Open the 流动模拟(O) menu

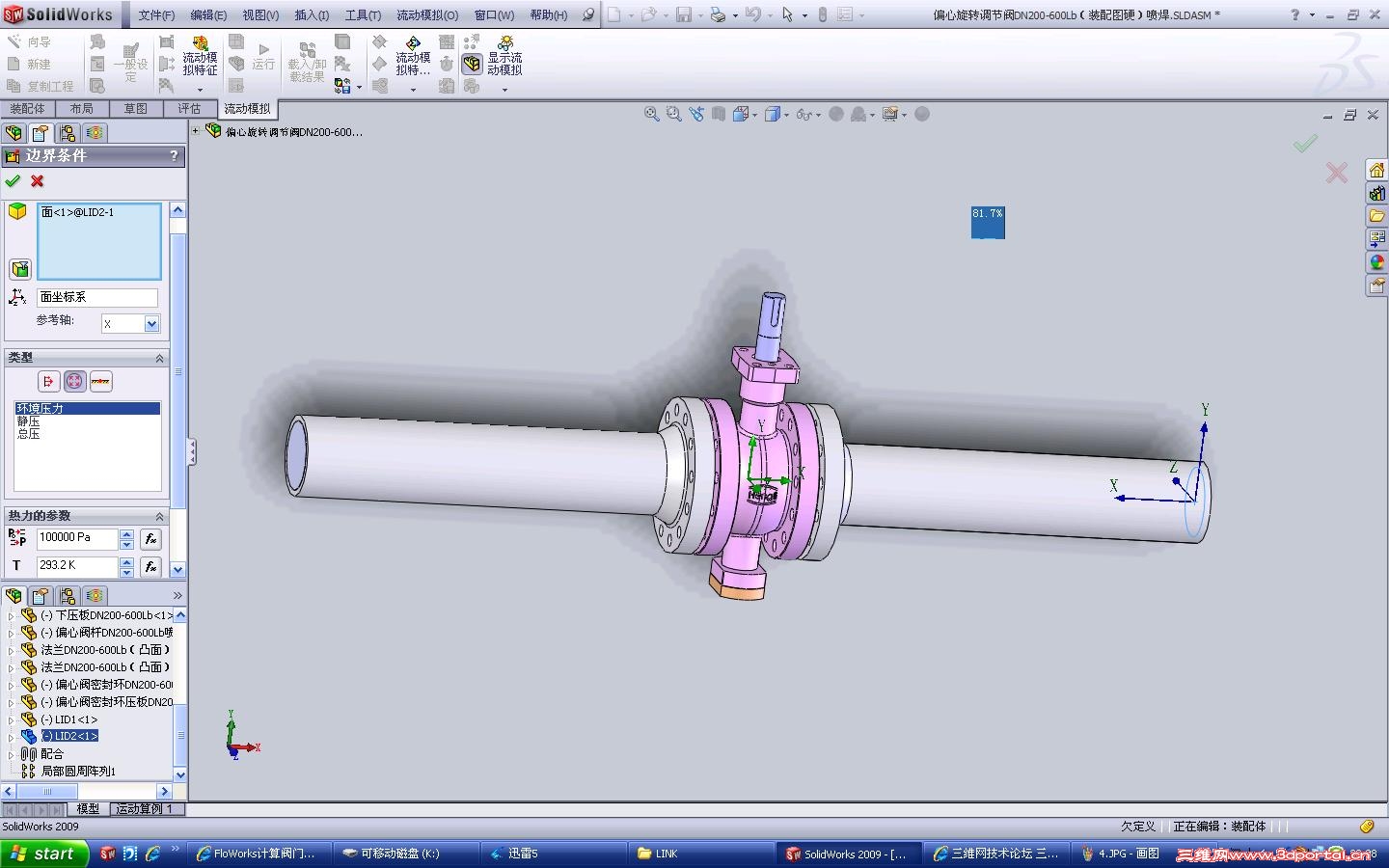click(x=427, y=14)
